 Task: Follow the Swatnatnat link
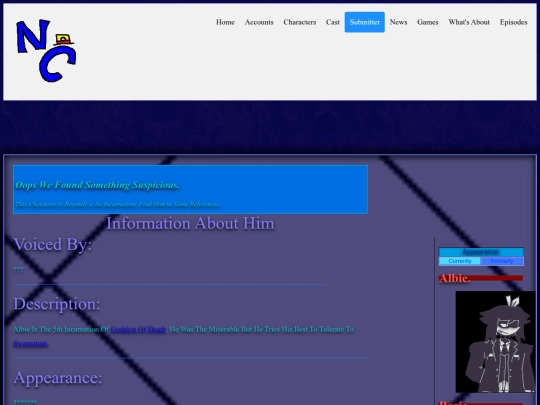[x=30, y=343]
